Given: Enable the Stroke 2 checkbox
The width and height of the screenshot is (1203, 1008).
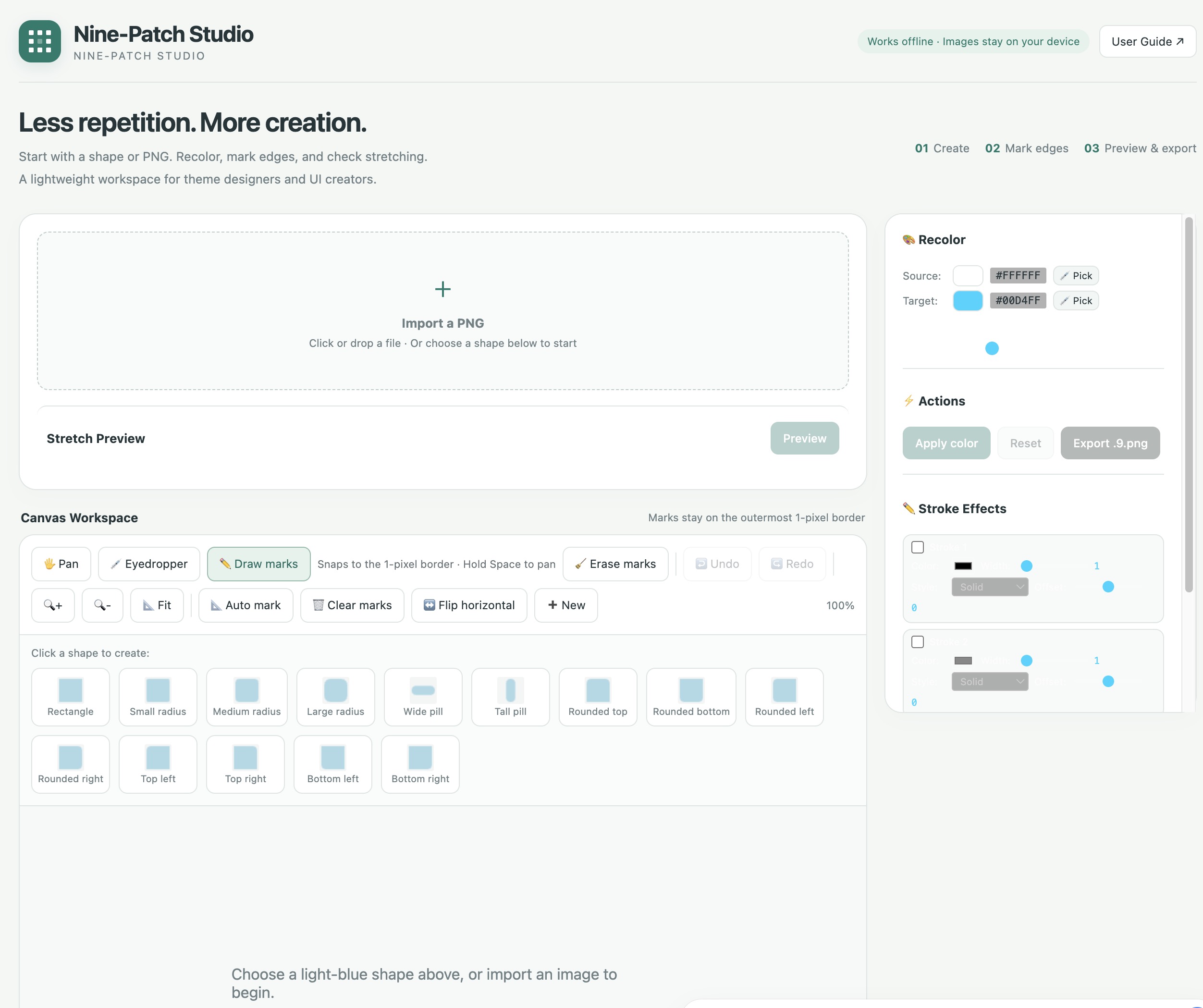Looking at the screenshot, I should coord(918,642).
